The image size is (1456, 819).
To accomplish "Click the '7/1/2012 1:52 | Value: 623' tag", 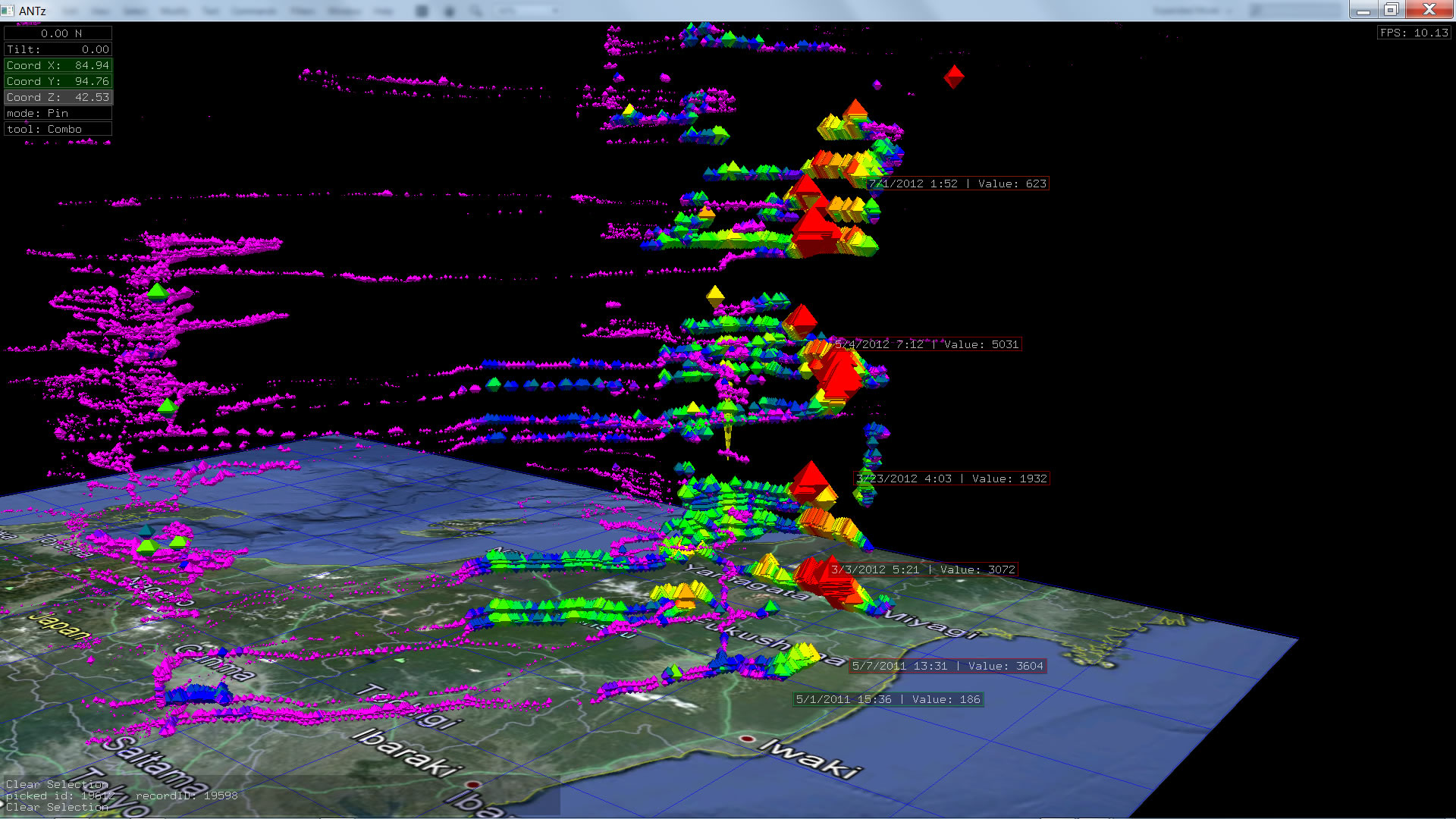I will point(957,184).
